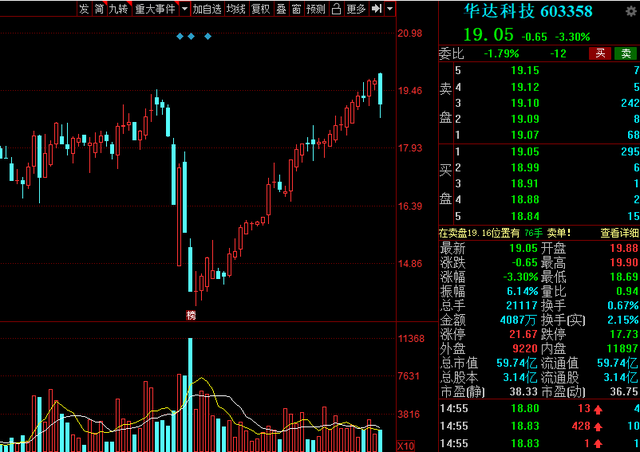Open the 九转 indicator
The width and height of the screenshot is (640, 452).
119,9
